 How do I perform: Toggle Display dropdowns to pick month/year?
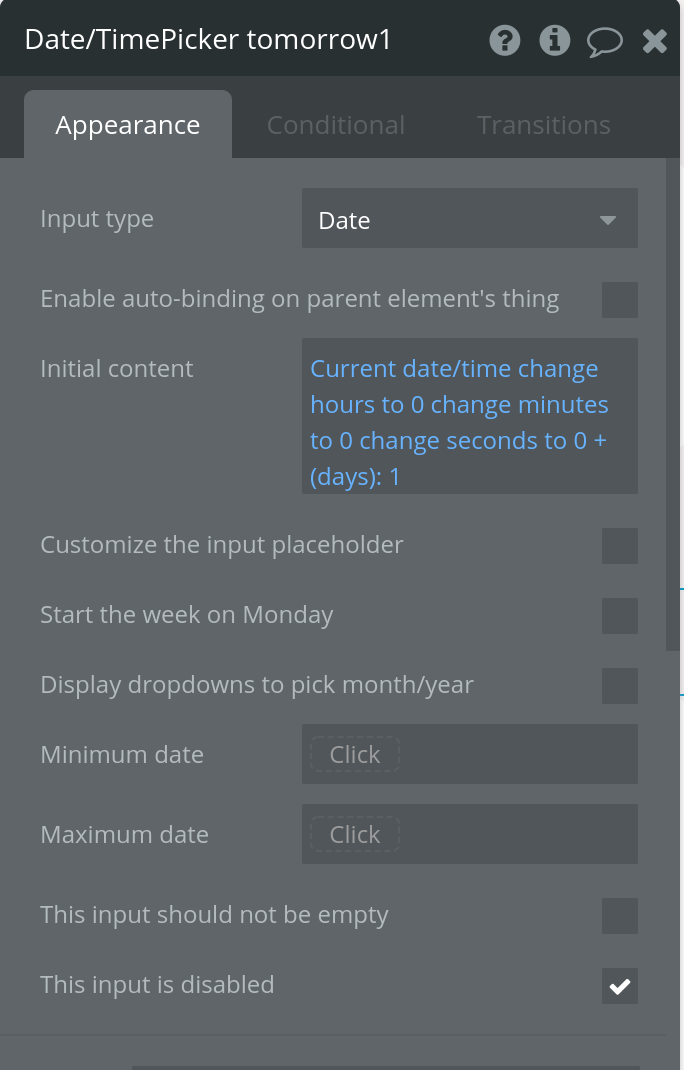pyautogui.click(x=620, y=686)
